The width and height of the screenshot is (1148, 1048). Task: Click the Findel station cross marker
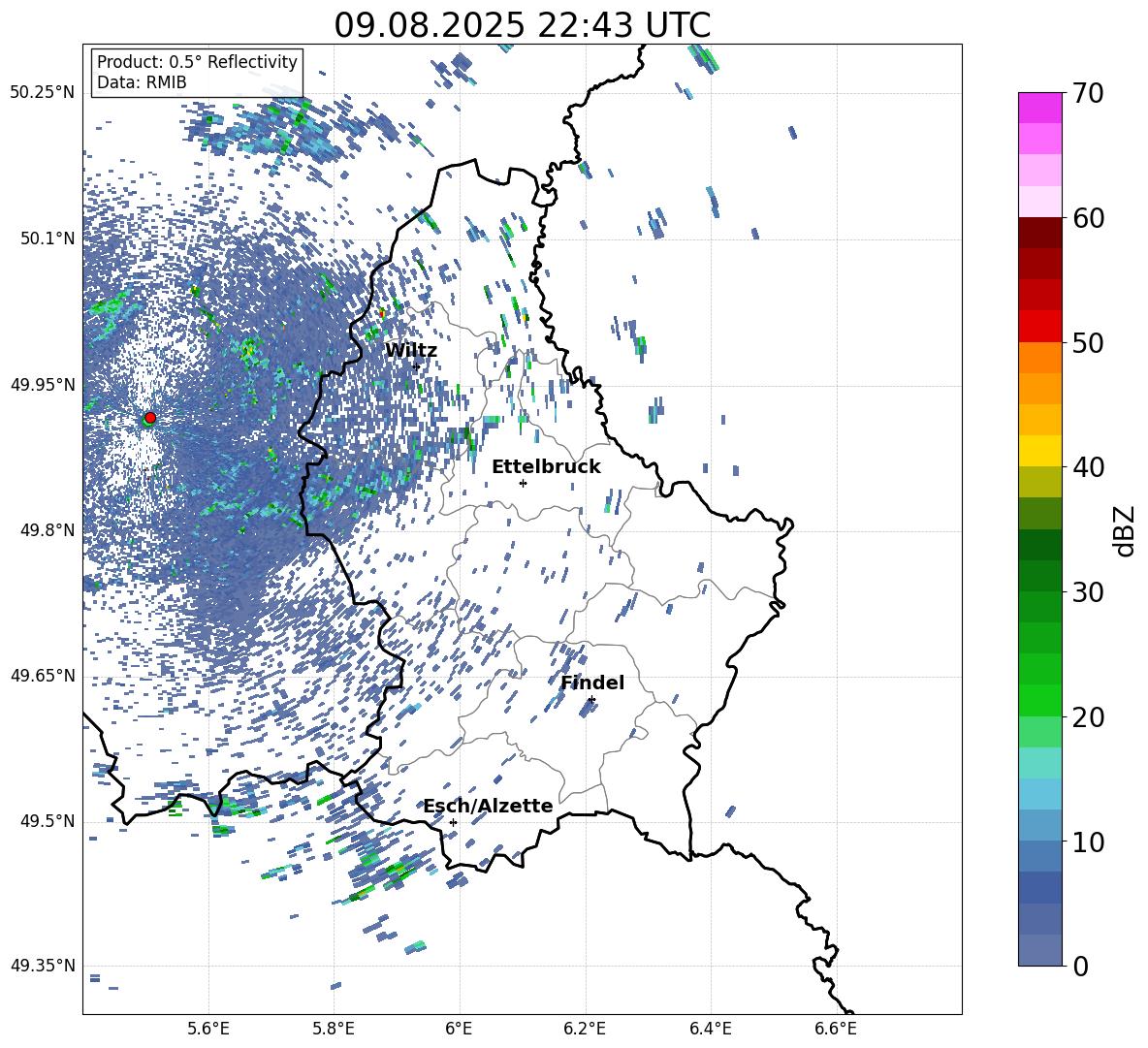point(591,700)
